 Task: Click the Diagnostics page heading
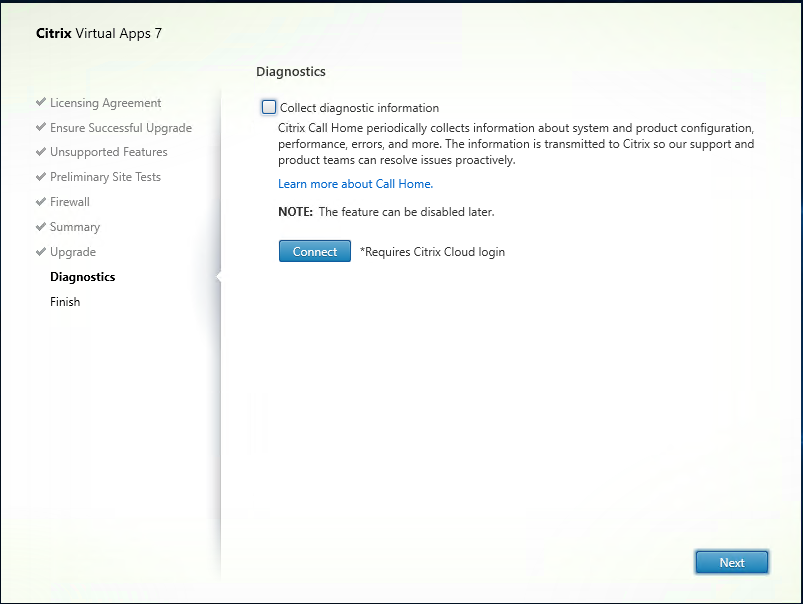coord(291,72)
